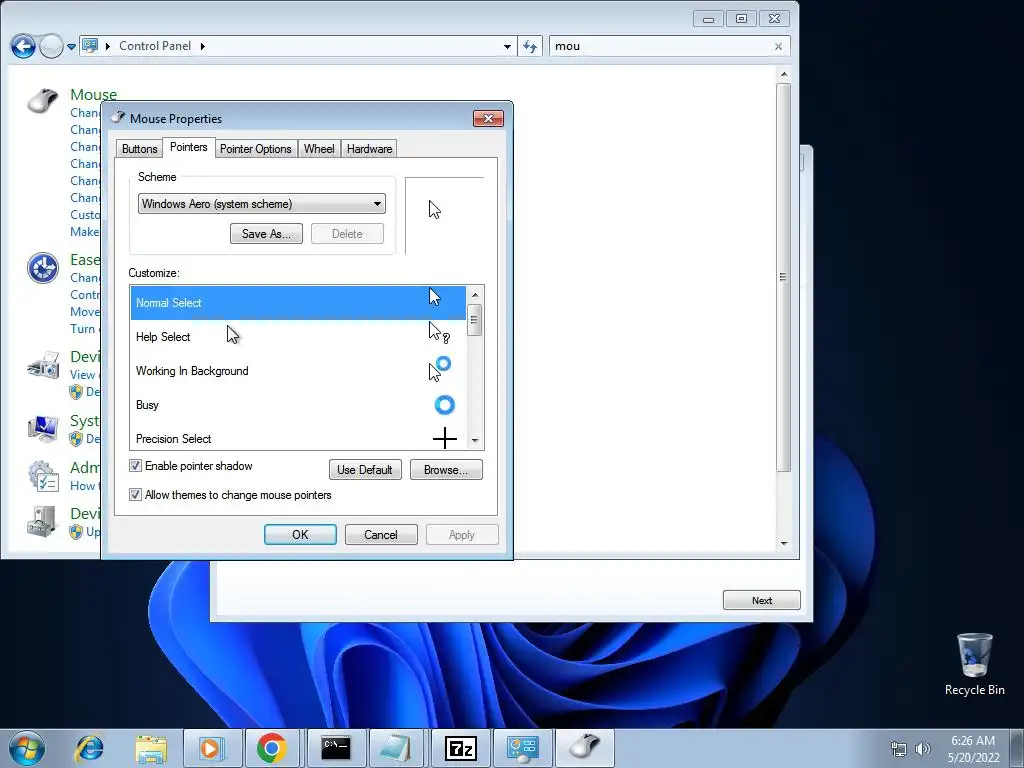Open recent pages dropdown next to Forward
The height and width of the screenshot is (768, 1024).
point(71,46)
